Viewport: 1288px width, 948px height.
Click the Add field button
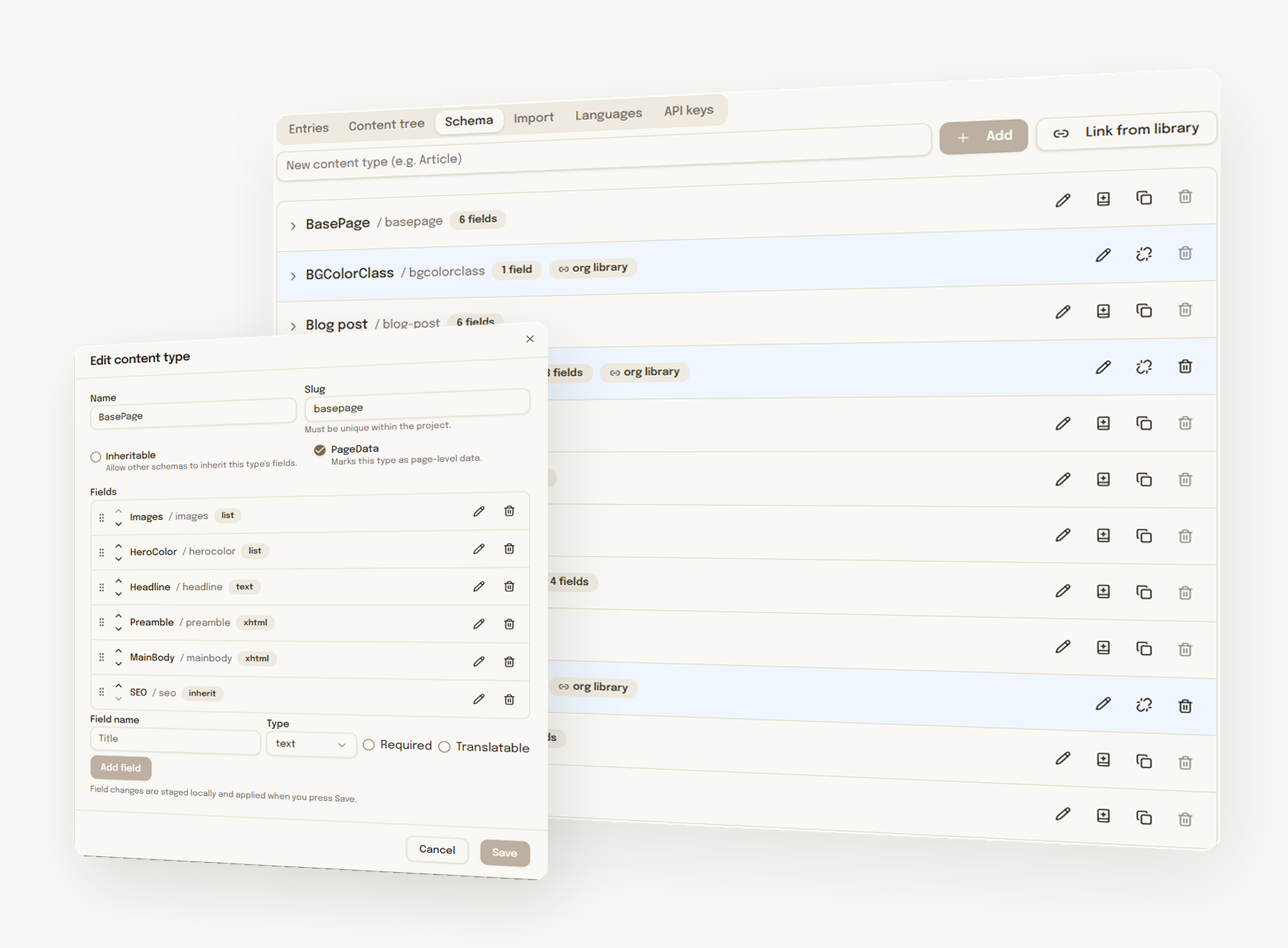(x=120, y=767)
